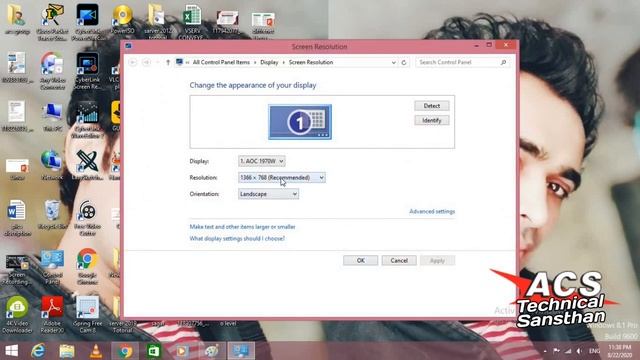Click 'All Control Panel Items' breadcrumb
Viewport: 640px width, 360px height.
point(221,62)
